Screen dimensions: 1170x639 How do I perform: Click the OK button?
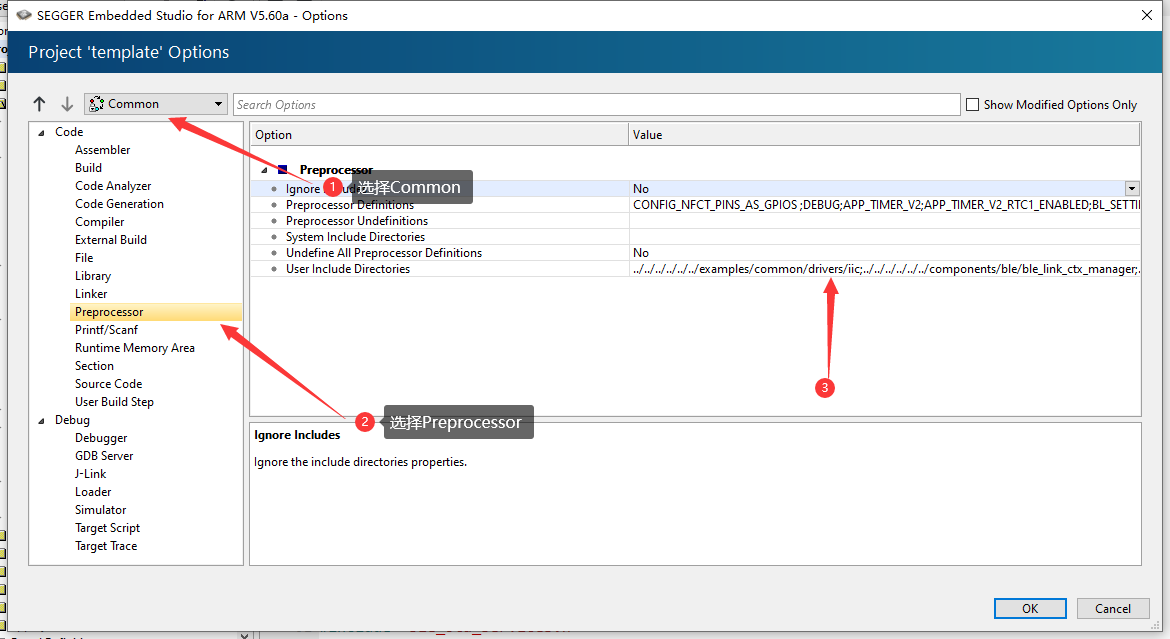pos(1030,608)
